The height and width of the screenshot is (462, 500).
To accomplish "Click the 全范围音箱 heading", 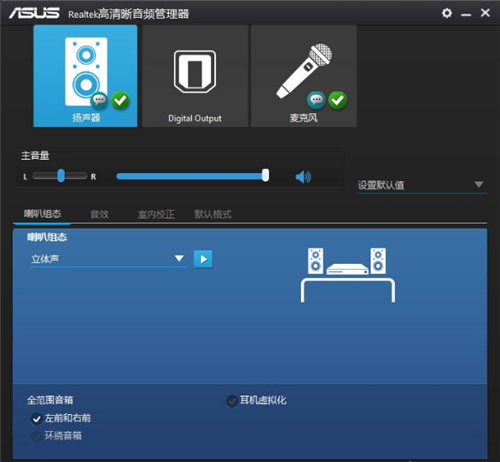I will 50,400.
